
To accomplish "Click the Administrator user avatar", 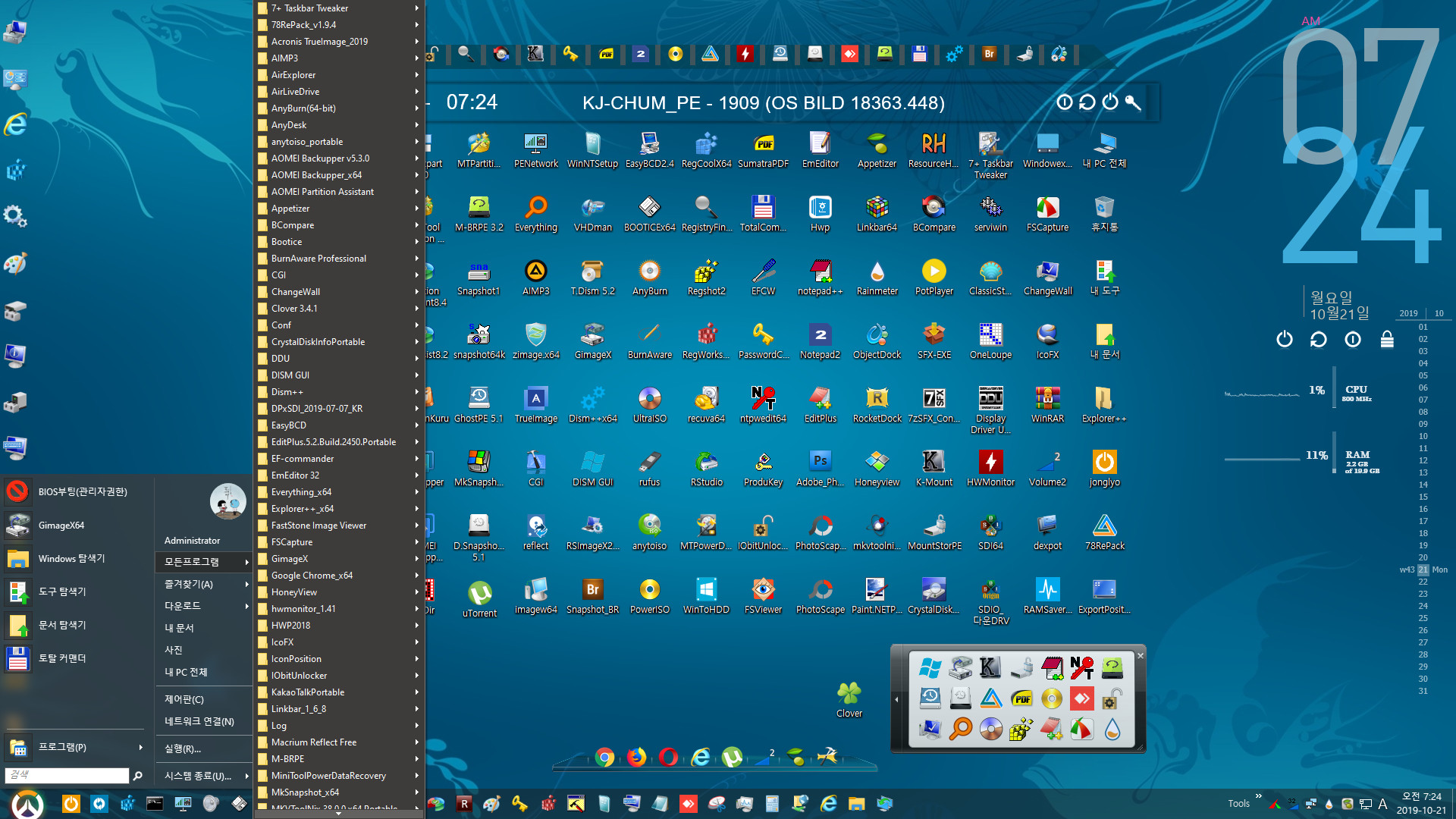I will click(227, 501).
